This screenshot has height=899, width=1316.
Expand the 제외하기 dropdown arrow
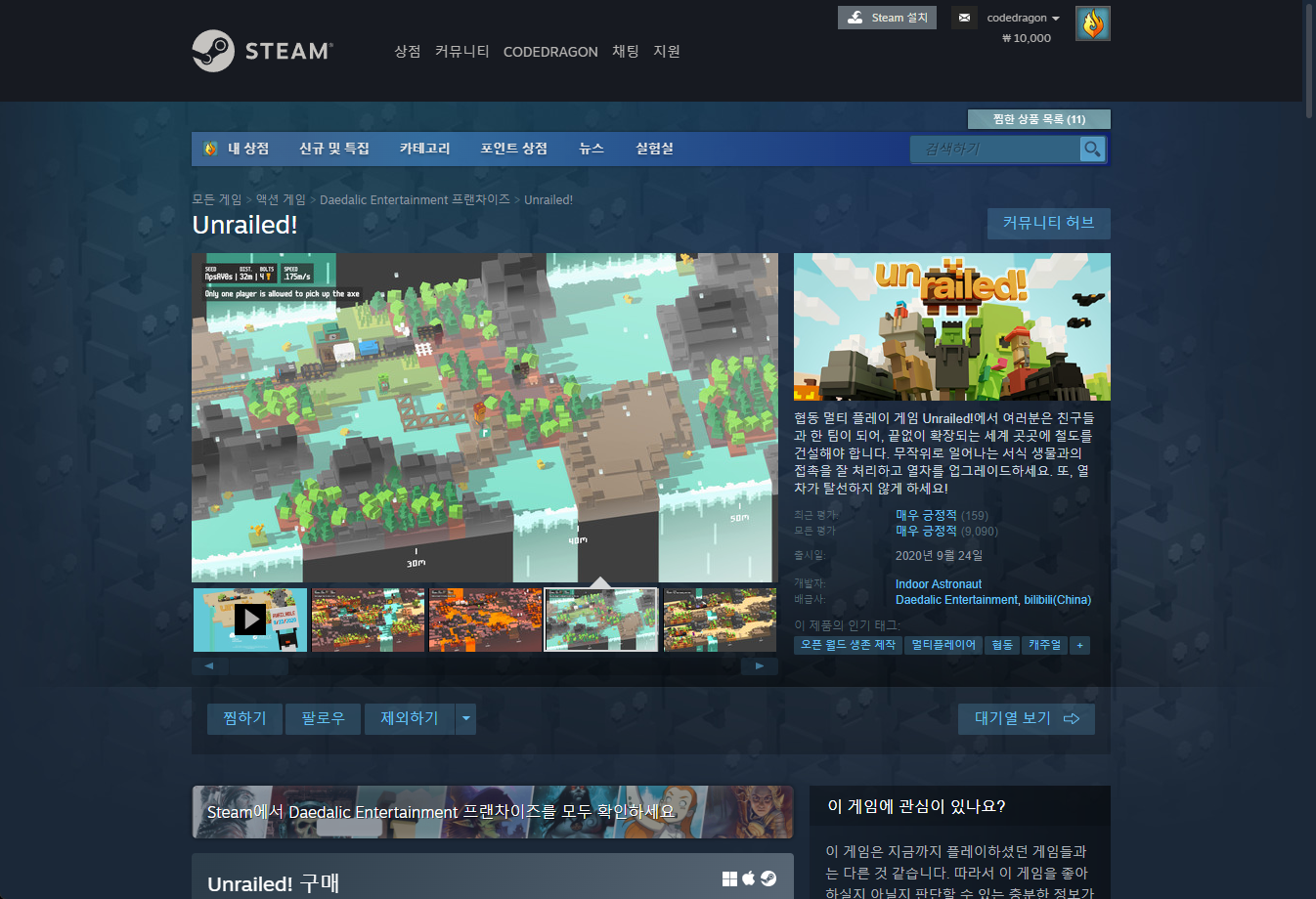pyautogui.click(x=465, y=718)
